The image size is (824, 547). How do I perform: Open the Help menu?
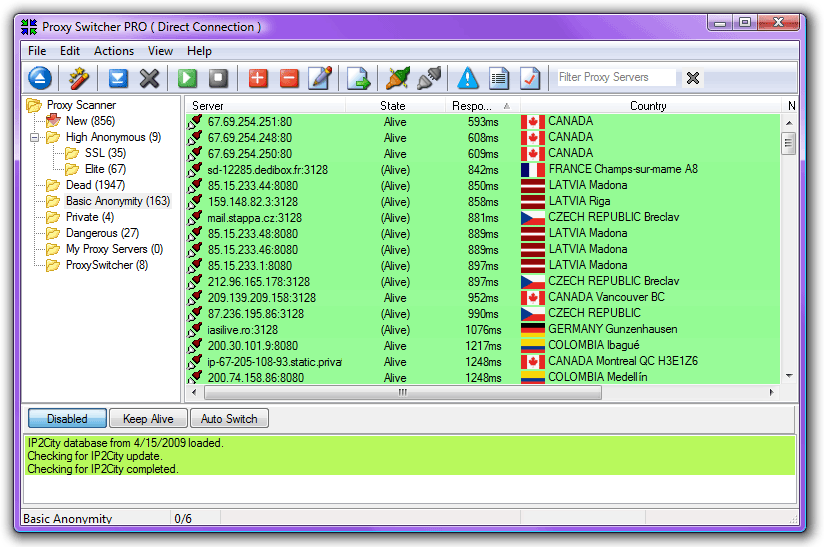tap(199, 51)
